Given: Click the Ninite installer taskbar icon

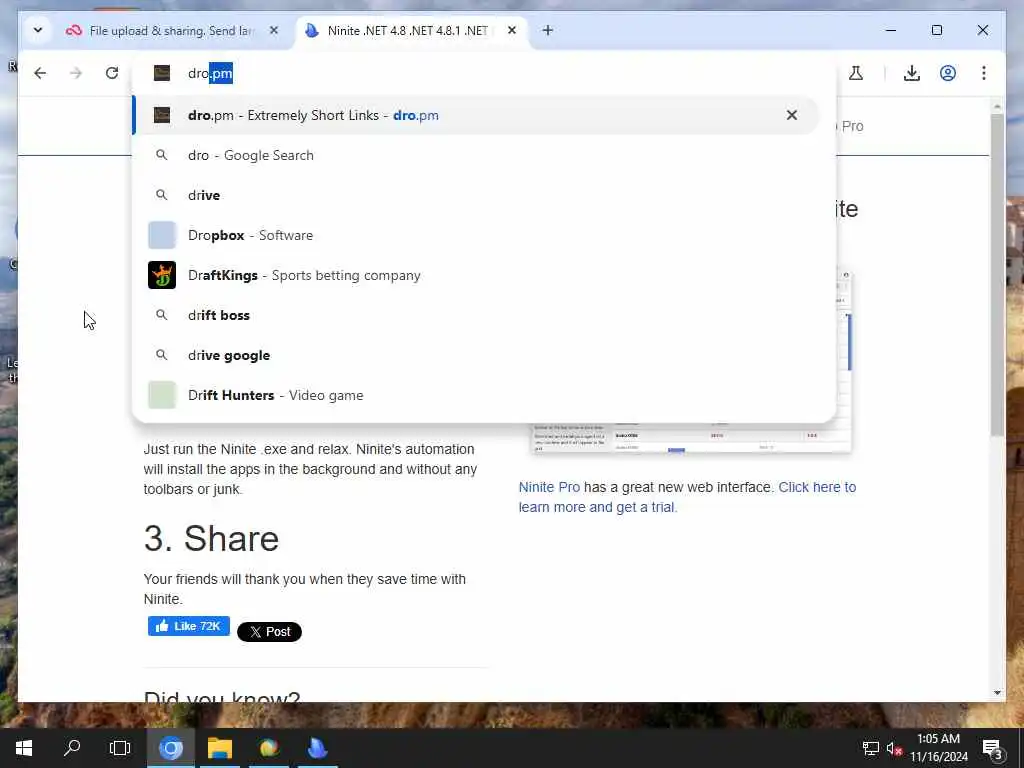Looking at the screenshot, I should click(x=317, y=748).
